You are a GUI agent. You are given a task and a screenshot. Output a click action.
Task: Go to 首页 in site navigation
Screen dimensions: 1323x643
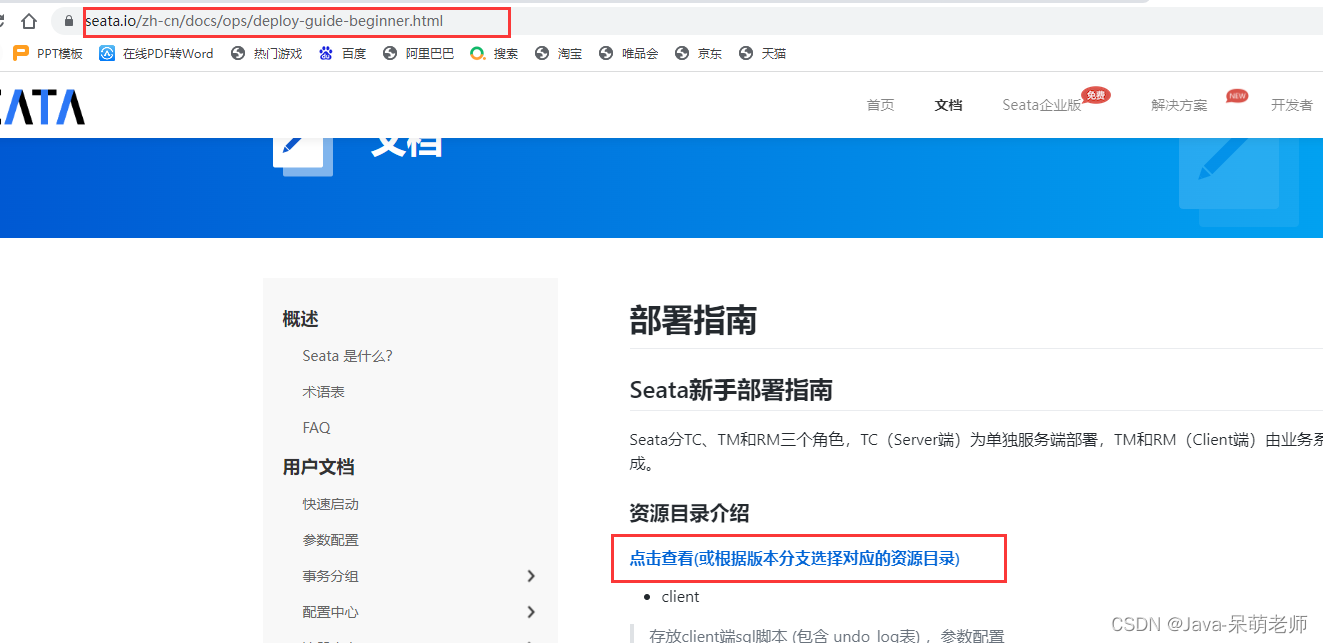click(x=880, y=105)
